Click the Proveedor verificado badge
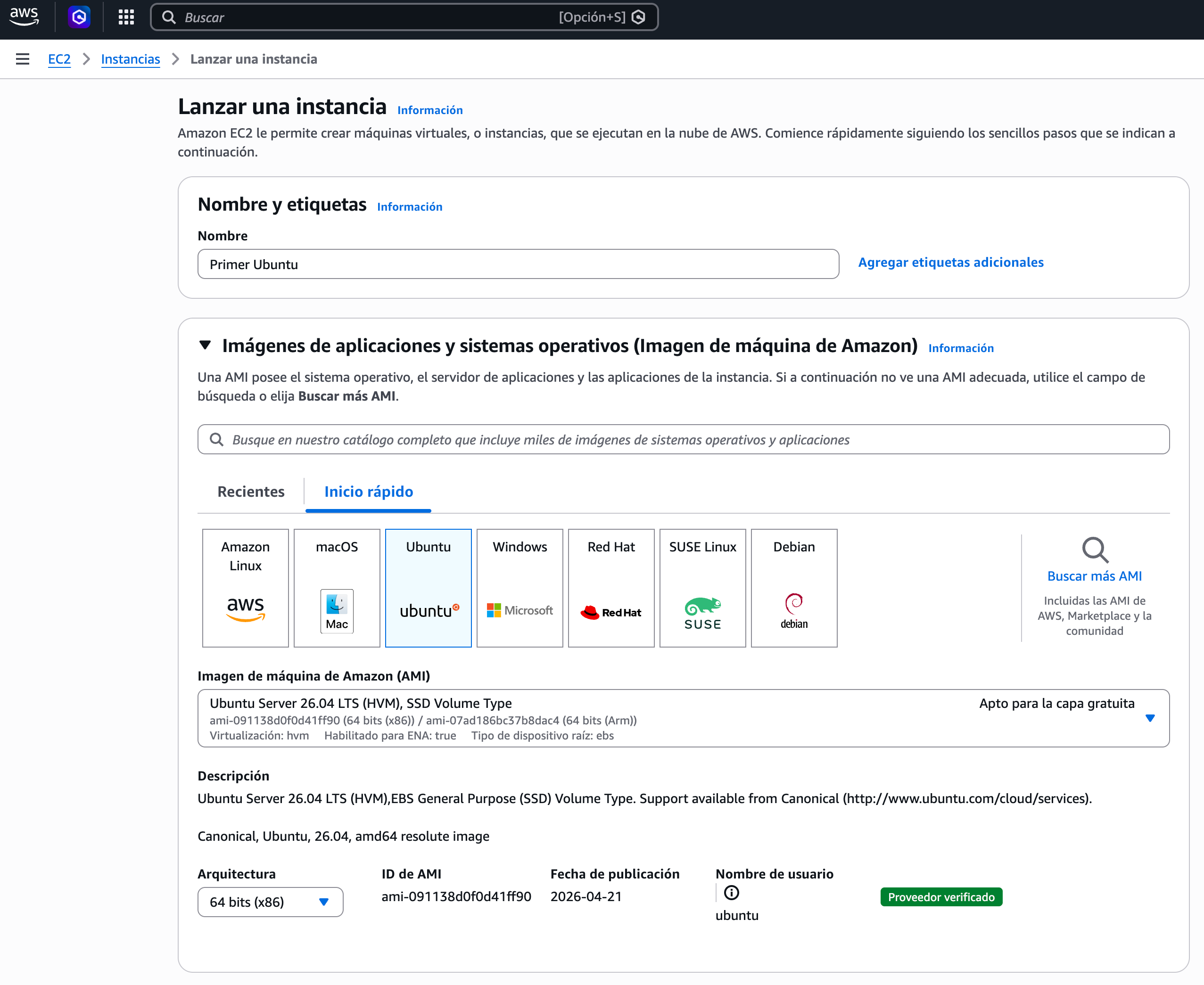Screen dimensions: 1204x985 point(941,897)
